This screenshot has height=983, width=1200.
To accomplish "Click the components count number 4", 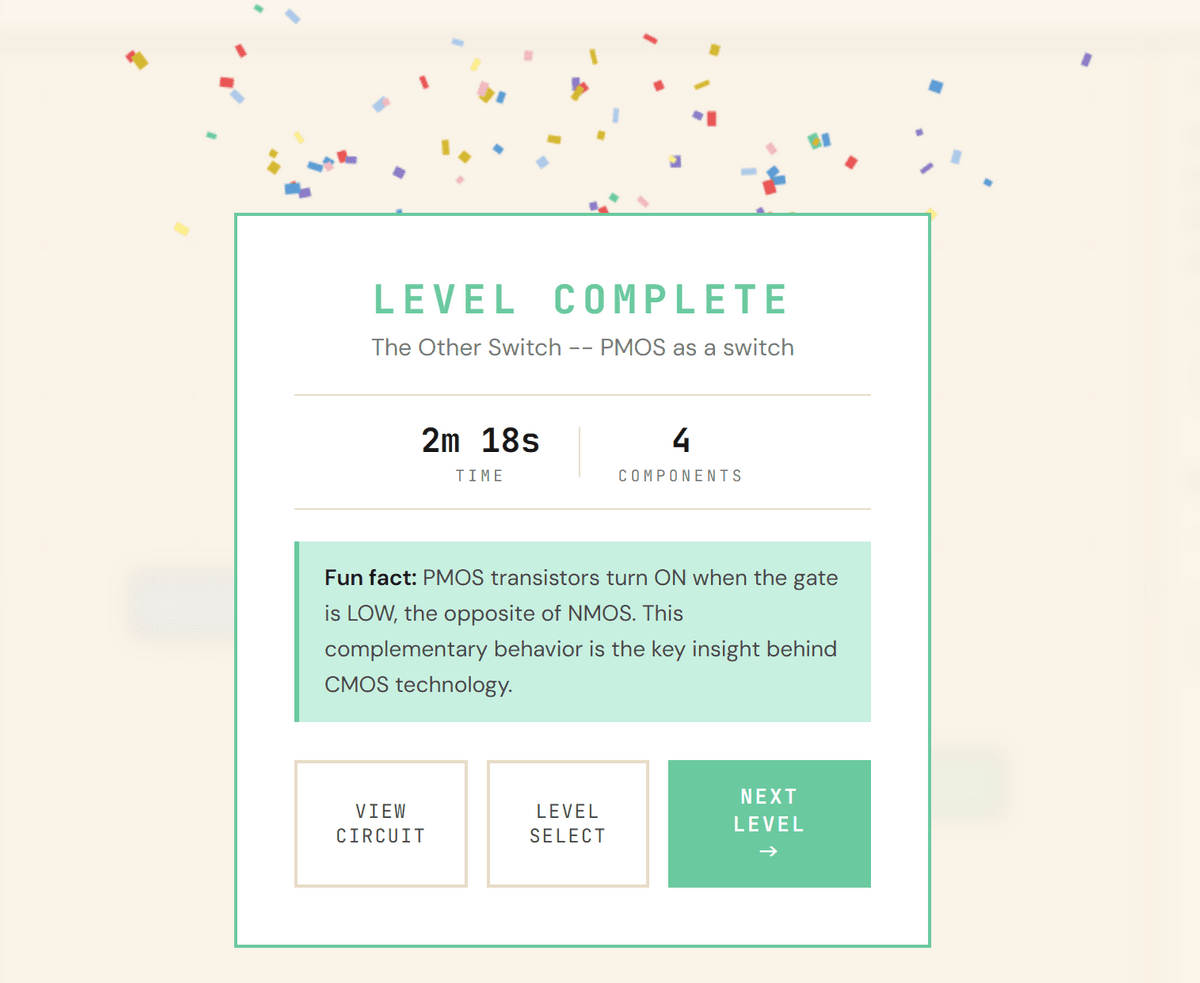I will tap(681, 440).
